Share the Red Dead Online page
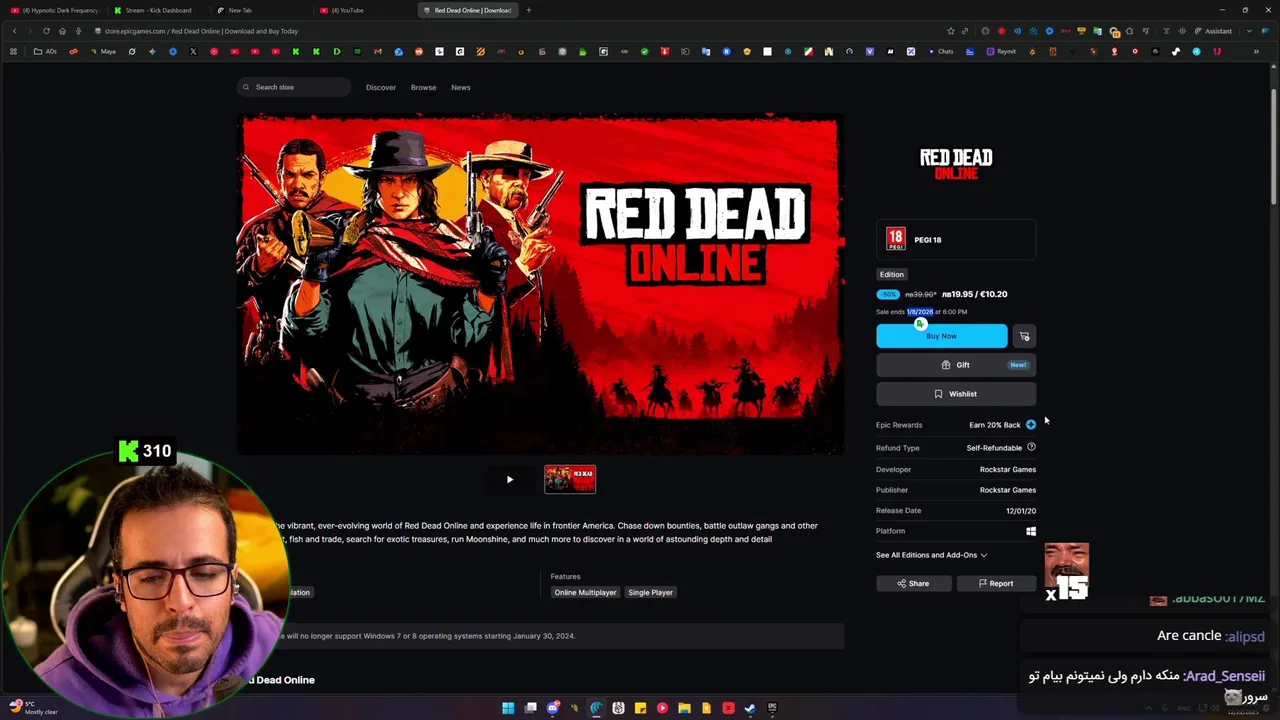 point(913,583)
